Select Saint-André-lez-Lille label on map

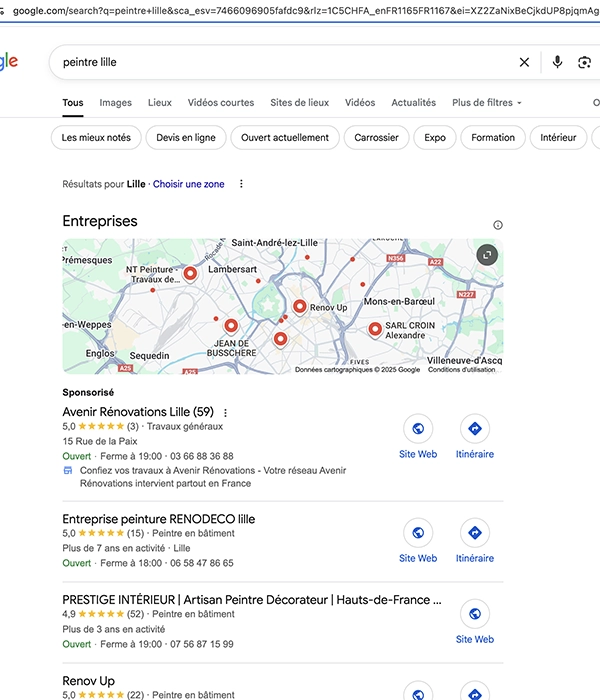coord(274,243)
